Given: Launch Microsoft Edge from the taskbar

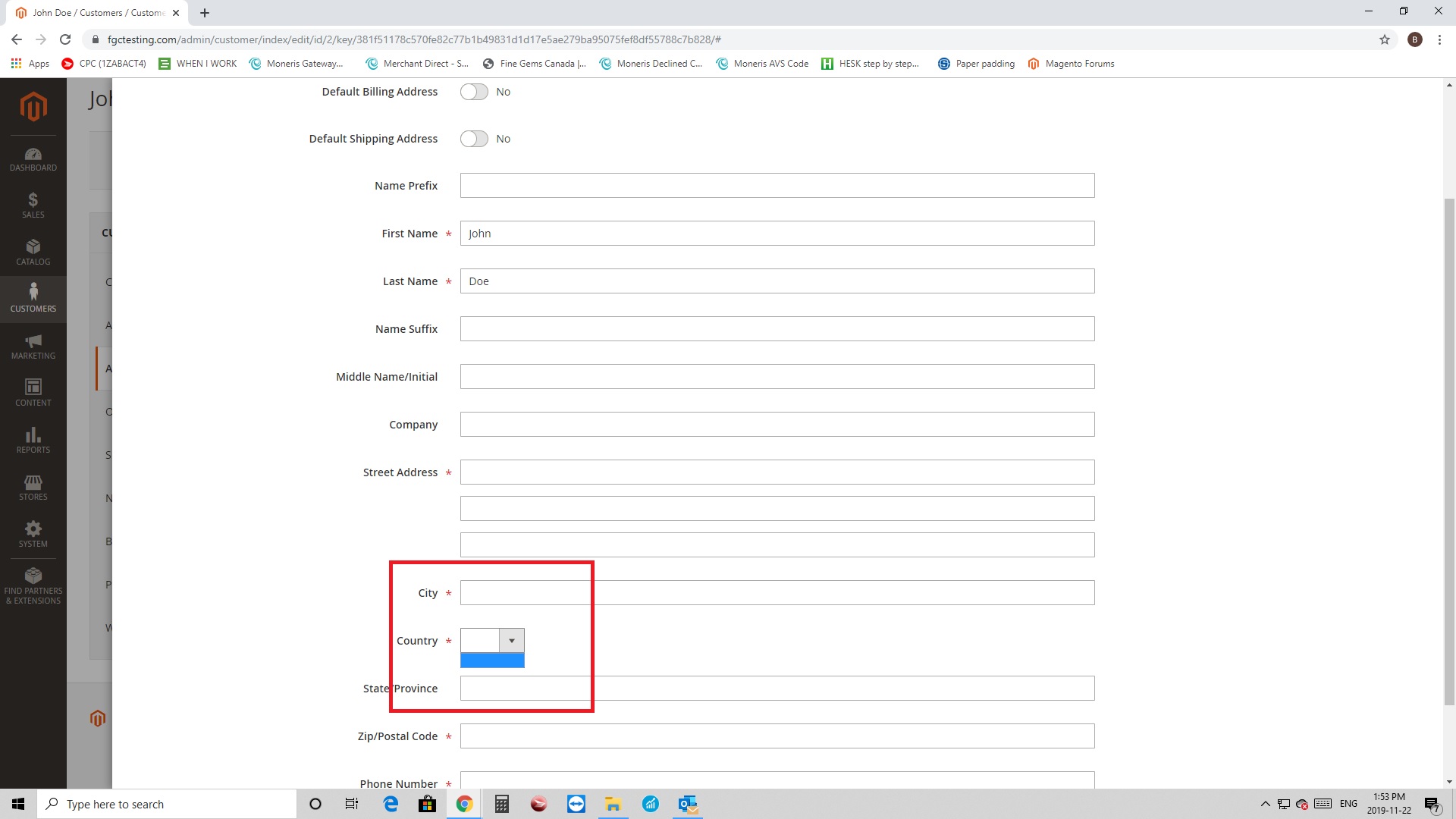Looking at the screenshot, I should pos(391,804).
